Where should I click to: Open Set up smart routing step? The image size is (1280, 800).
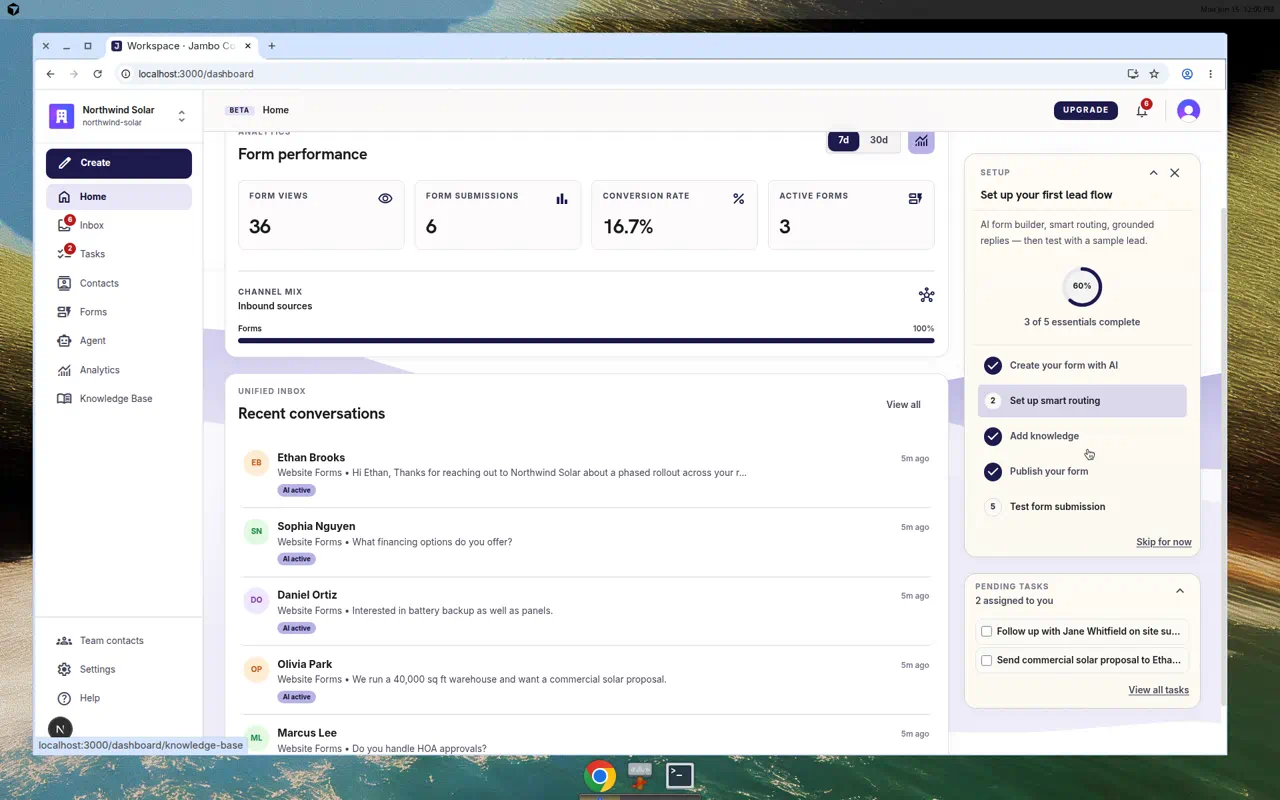1082,401
